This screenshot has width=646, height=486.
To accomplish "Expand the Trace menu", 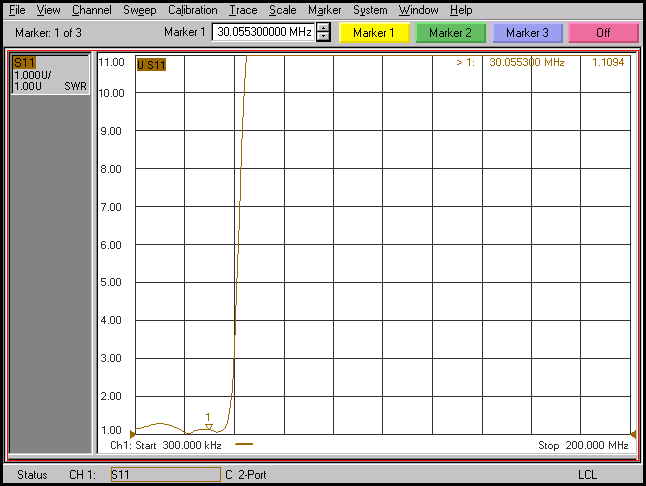I will pos(243,10).
